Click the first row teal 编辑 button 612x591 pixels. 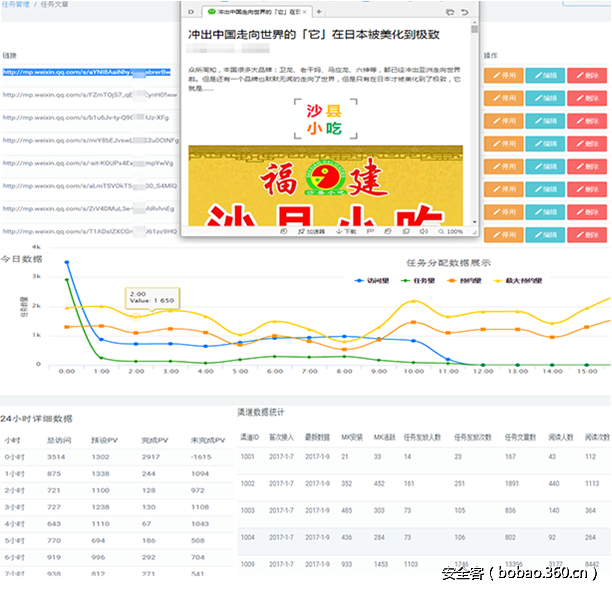(x=543, y=75)
